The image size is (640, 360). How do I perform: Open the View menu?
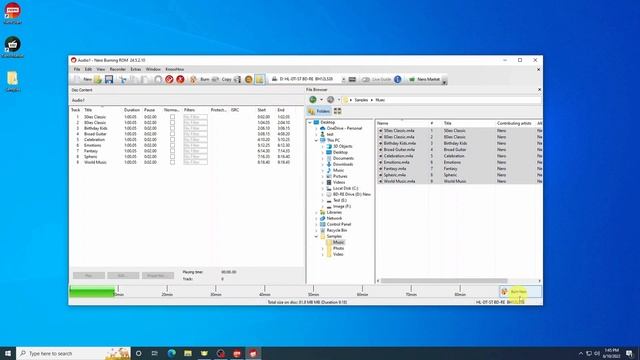[100, 69]
